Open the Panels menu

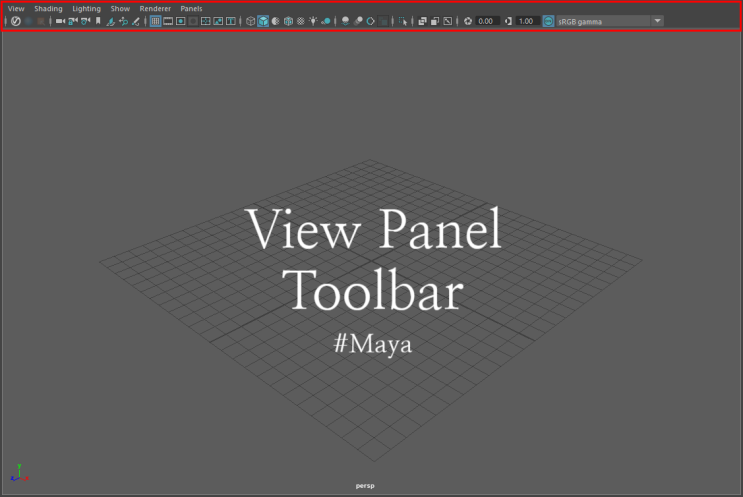pyautogui.click(x=191, y=9)
